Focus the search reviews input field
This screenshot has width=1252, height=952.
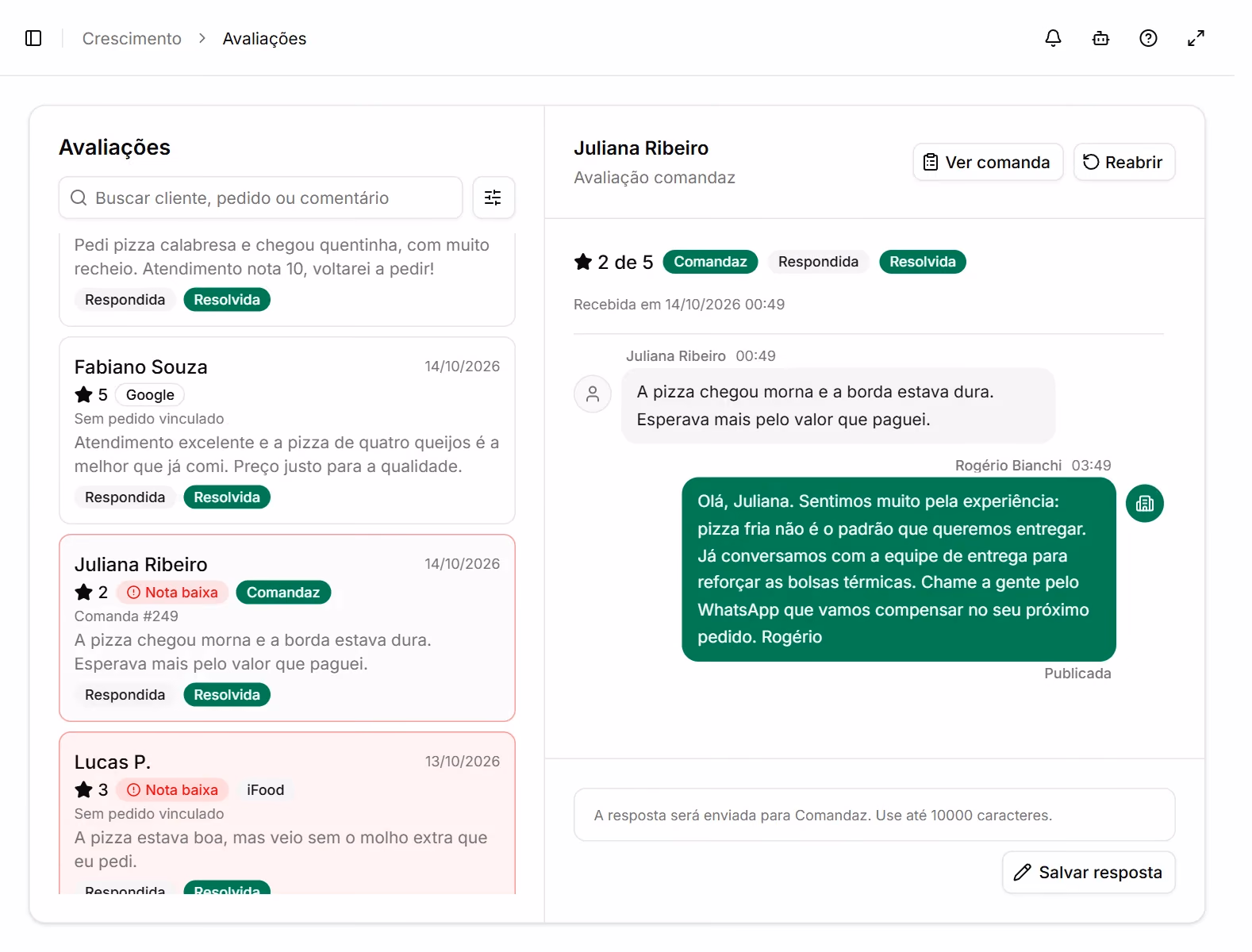[x=260, y=198]
